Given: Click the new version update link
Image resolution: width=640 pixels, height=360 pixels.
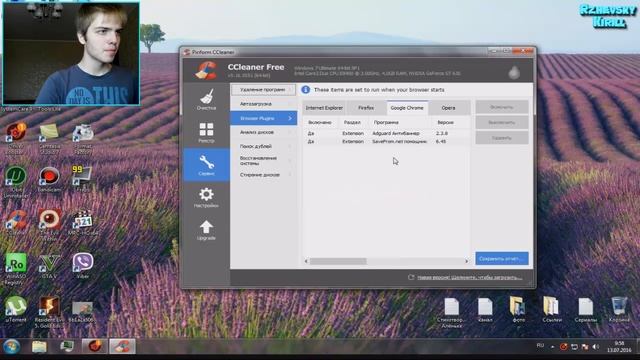Looking at the screenshot, I should point(469,278).
